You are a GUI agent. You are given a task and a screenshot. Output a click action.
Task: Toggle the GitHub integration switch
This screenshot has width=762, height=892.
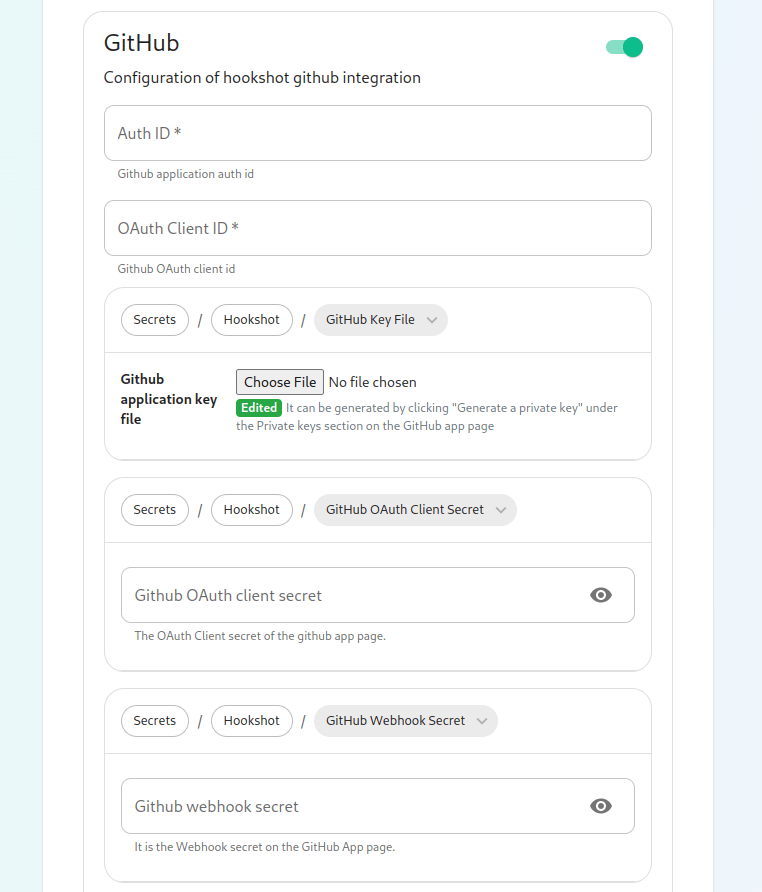(x=624, y=47)
